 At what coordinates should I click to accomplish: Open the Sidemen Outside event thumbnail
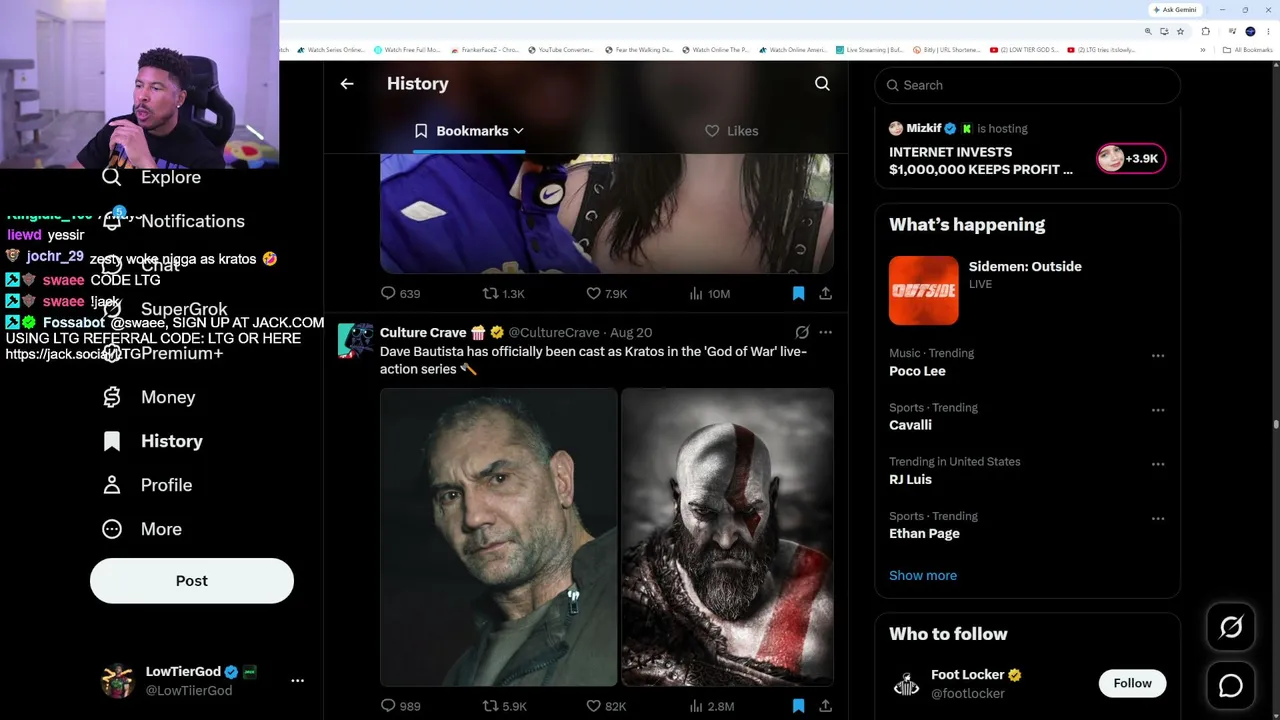pyautogui.click(x=923, y=291)
